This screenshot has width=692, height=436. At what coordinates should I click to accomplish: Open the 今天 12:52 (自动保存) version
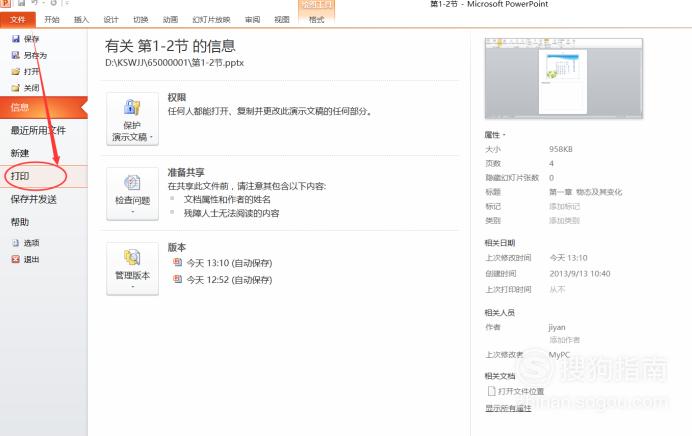[x=229, y=280]
